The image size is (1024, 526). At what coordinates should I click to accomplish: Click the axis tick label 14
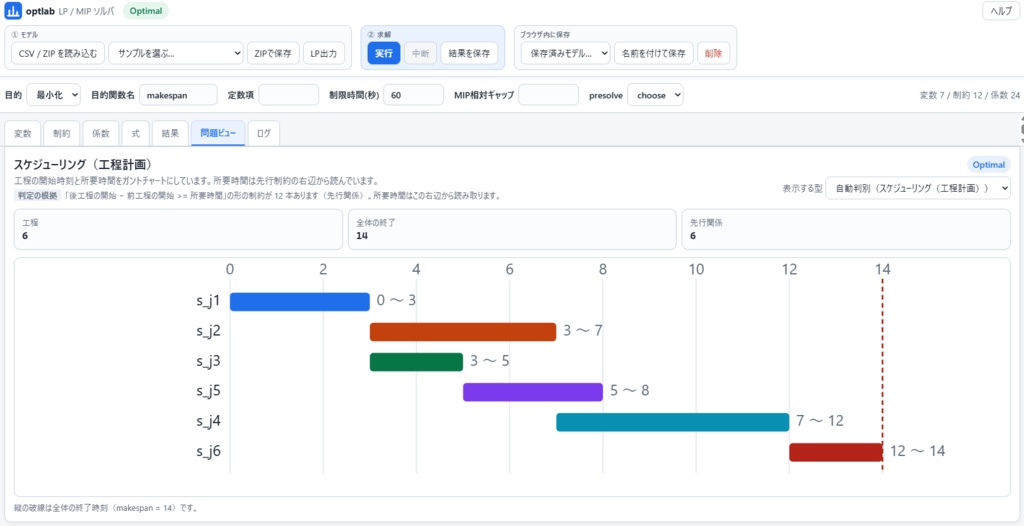click(x=883, y=269)
